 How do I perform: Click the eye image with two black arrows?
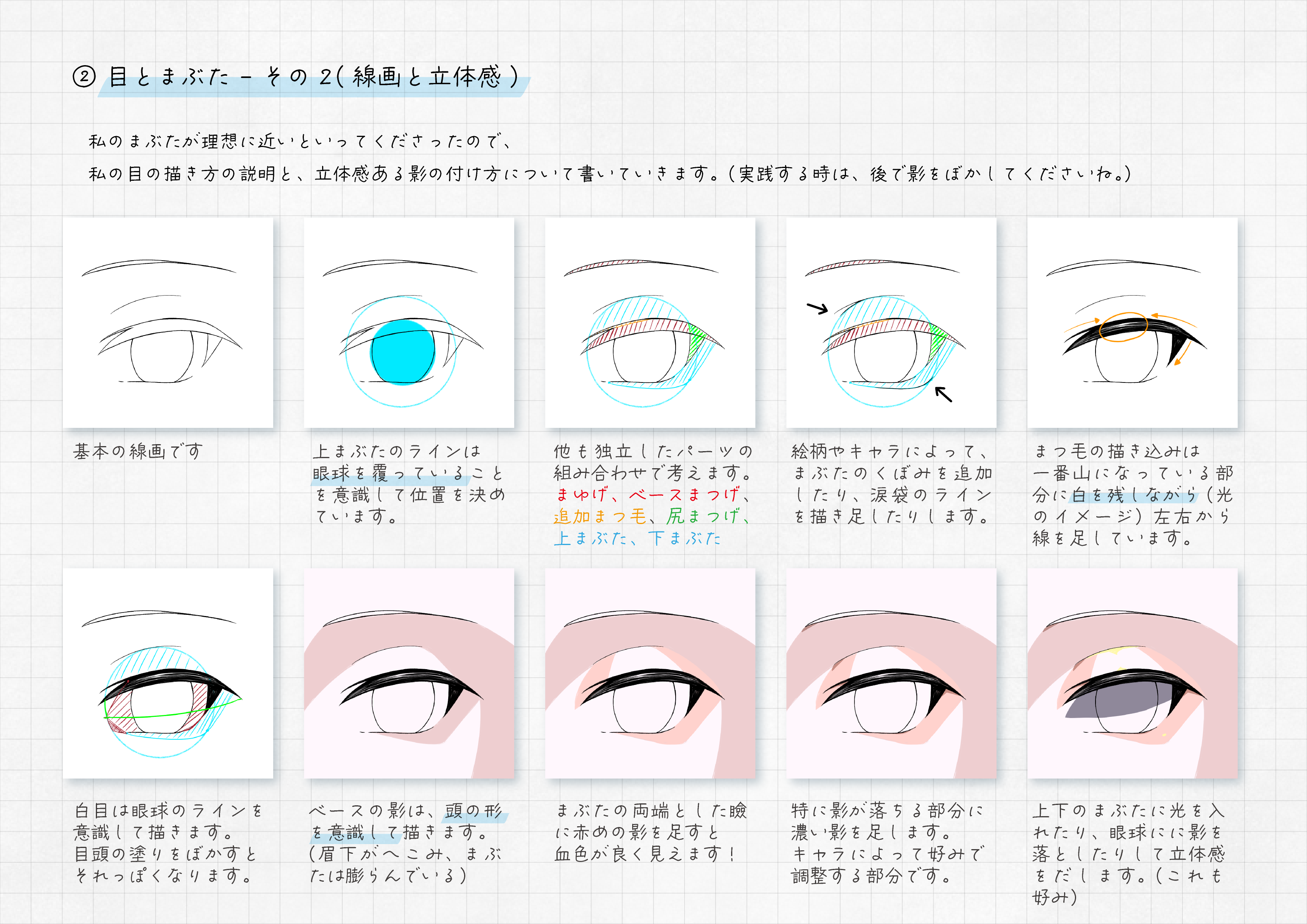coord(891,323)
